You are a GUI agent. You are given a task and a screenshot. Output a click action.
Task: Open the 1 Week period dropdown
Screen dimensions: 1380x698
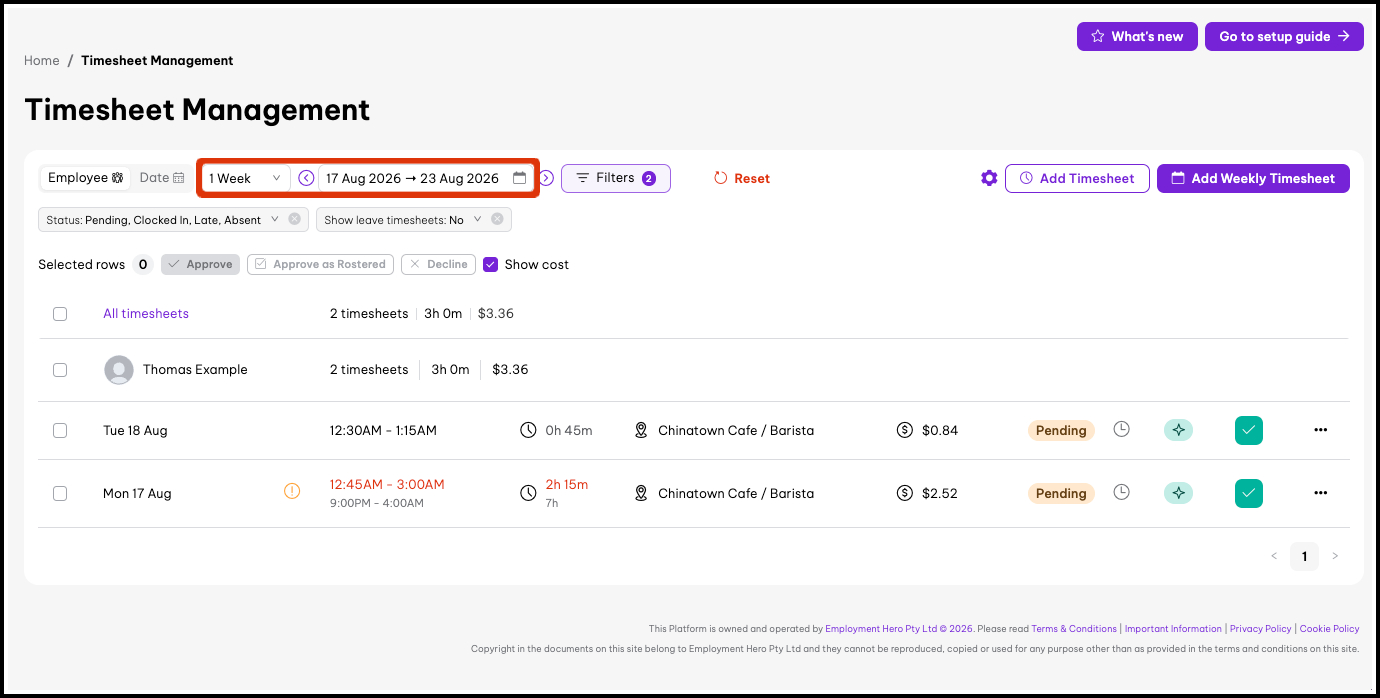(x=245, y=178)
